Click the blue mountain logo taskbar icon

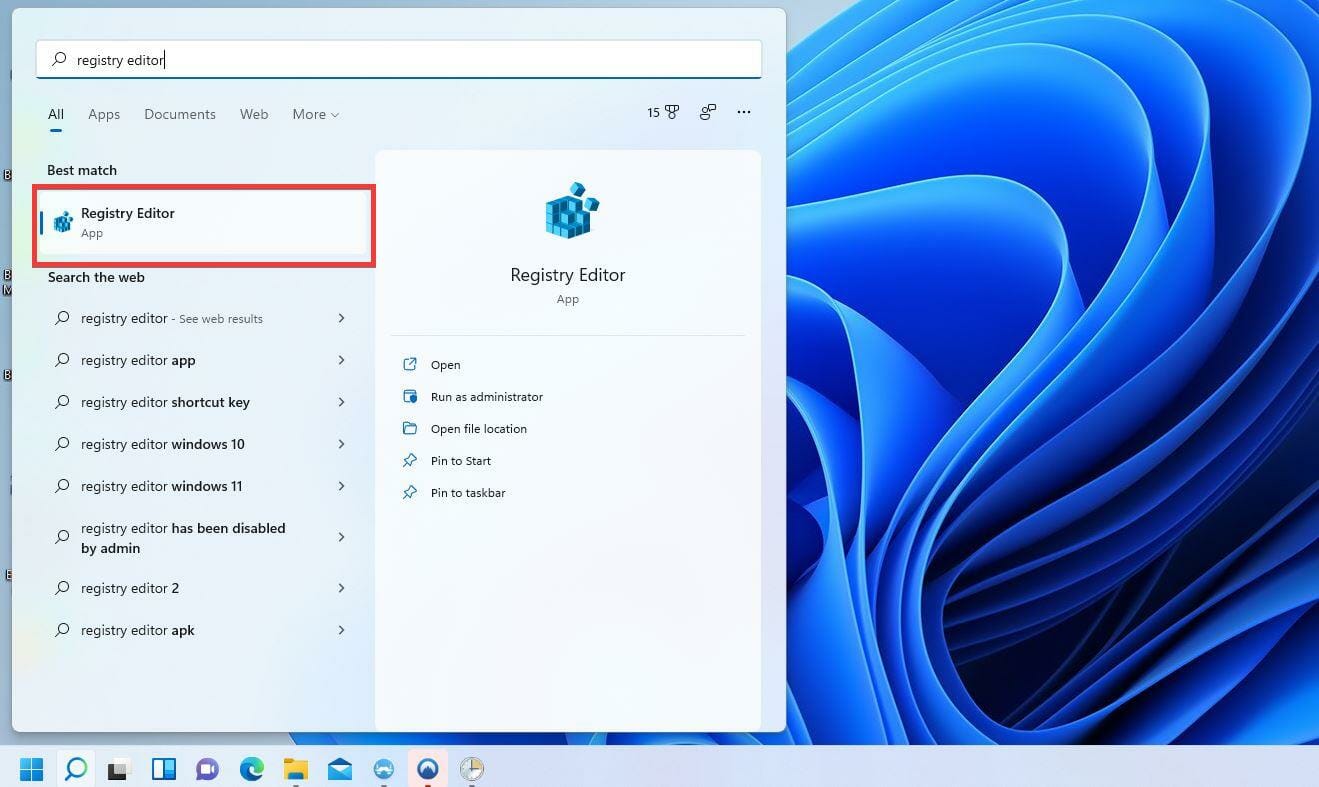[428, 769]
